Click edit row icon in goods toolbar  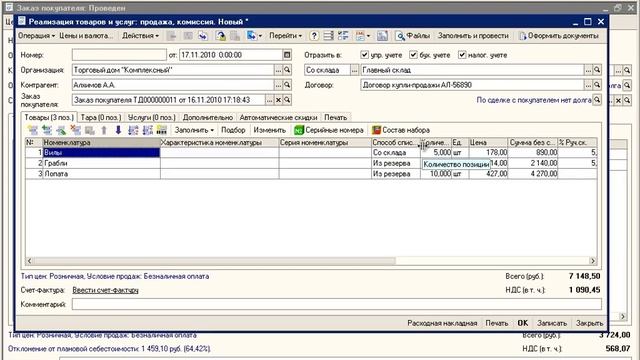[x=61, y=130]
